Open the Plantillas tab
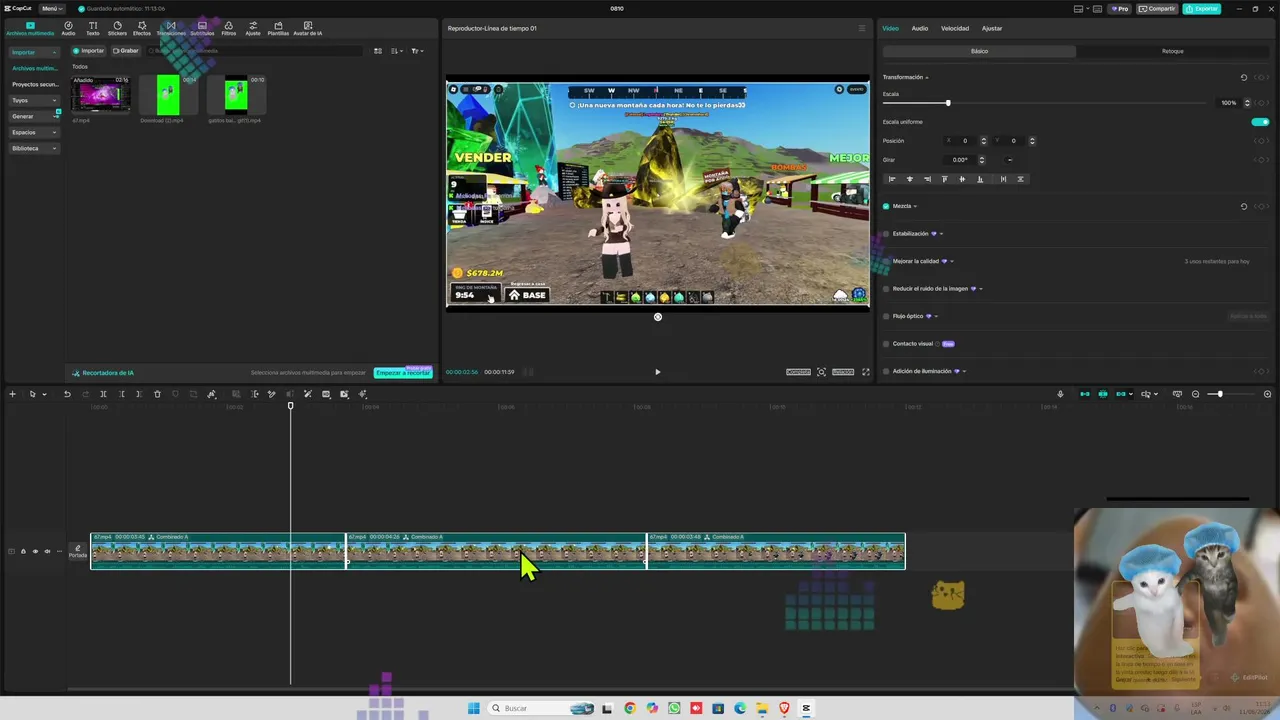The image size is (1280, 720). [x=278, y=28]
